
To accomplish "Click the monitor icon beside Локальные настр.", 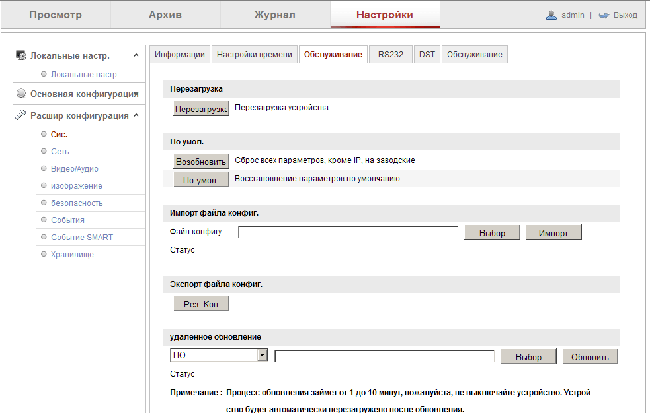I will 21,55.
